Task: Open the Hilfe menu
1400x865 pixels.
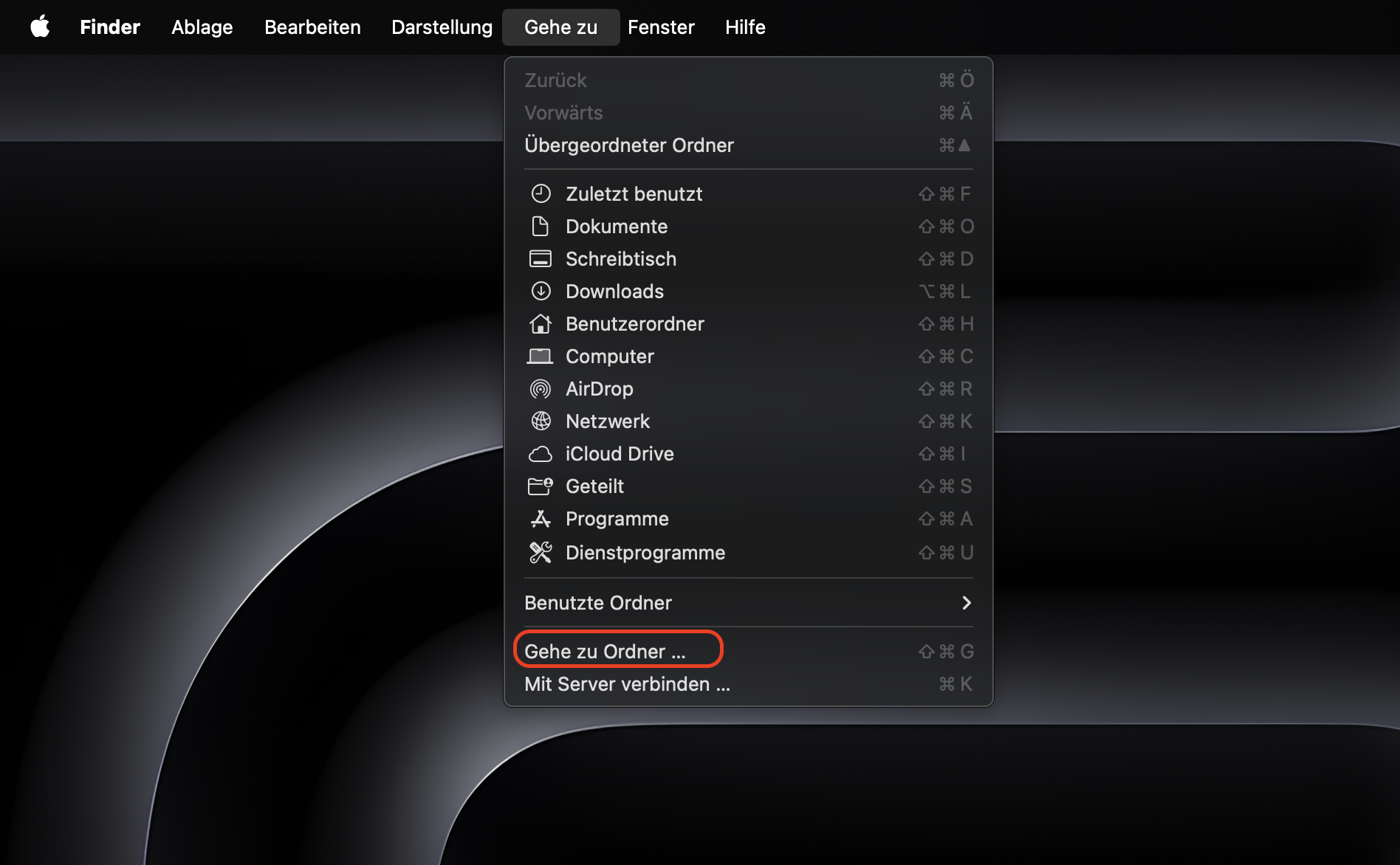Action: pyautogui.click(x=744, y=27)
